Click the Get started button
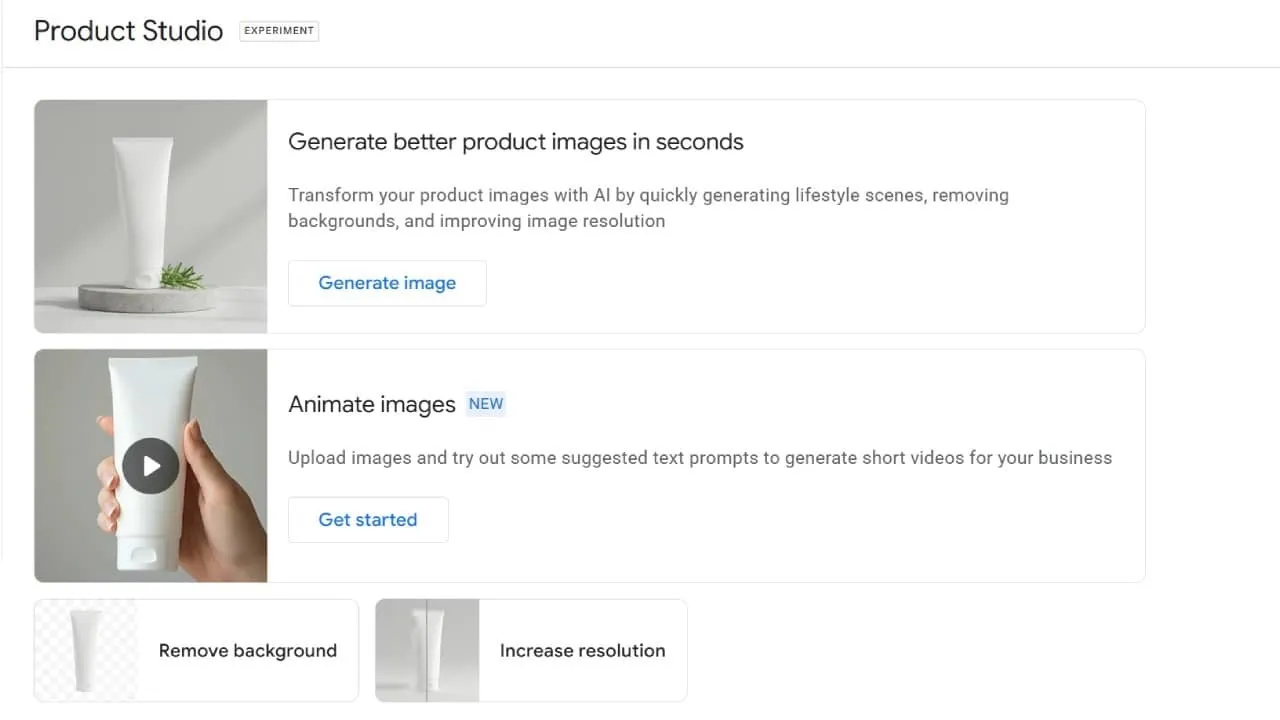This screenshot has width=1280, height=720. 368,520
